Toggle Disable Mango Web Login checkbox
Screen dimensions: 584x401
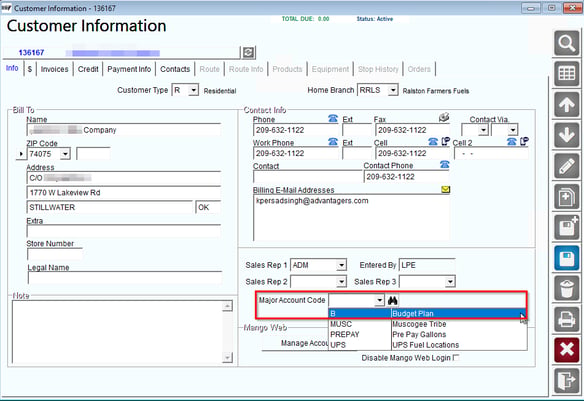456,357
